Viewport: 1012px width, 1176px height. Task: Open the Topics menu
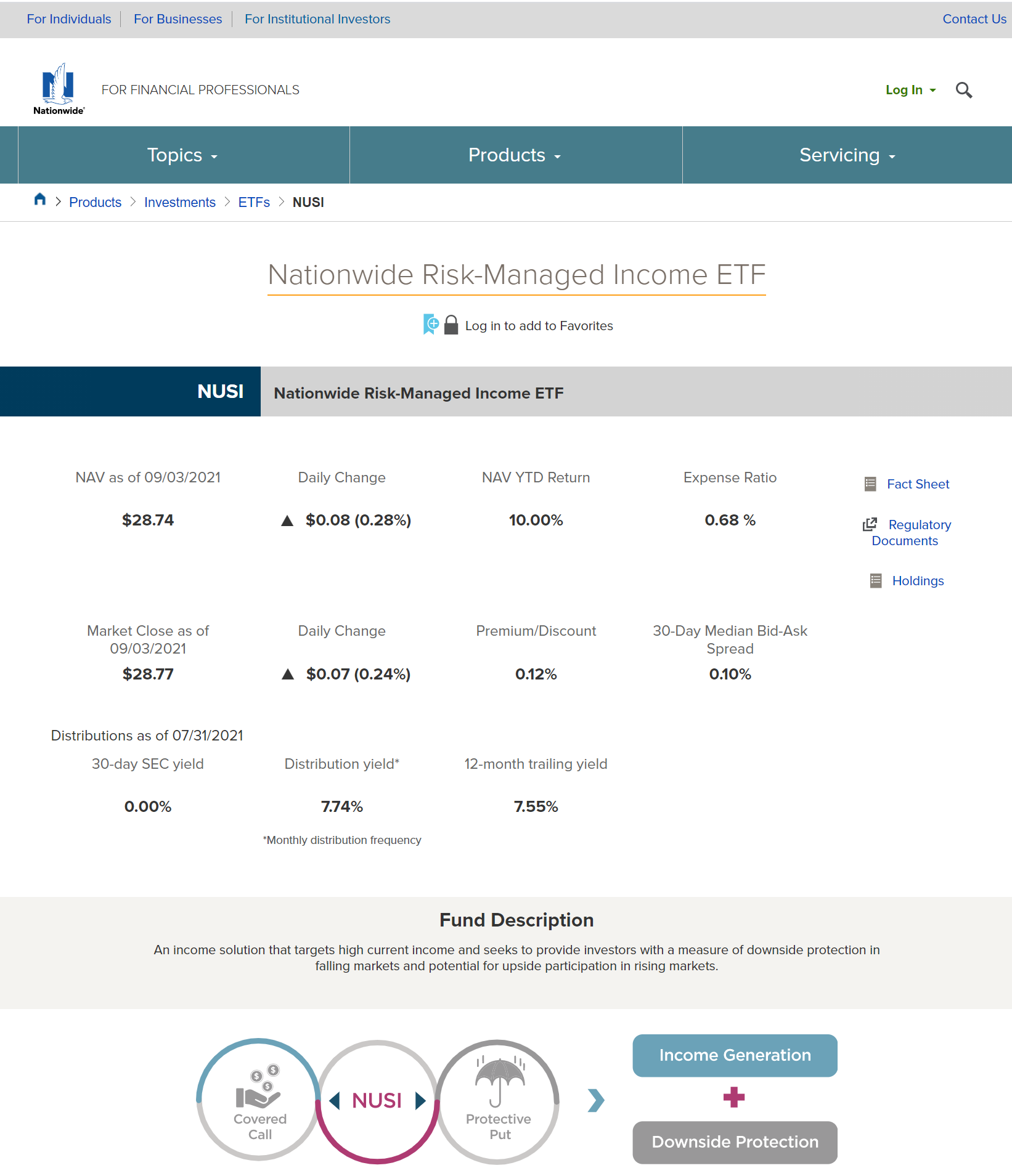pyautogui.click(x=183, y=155)
